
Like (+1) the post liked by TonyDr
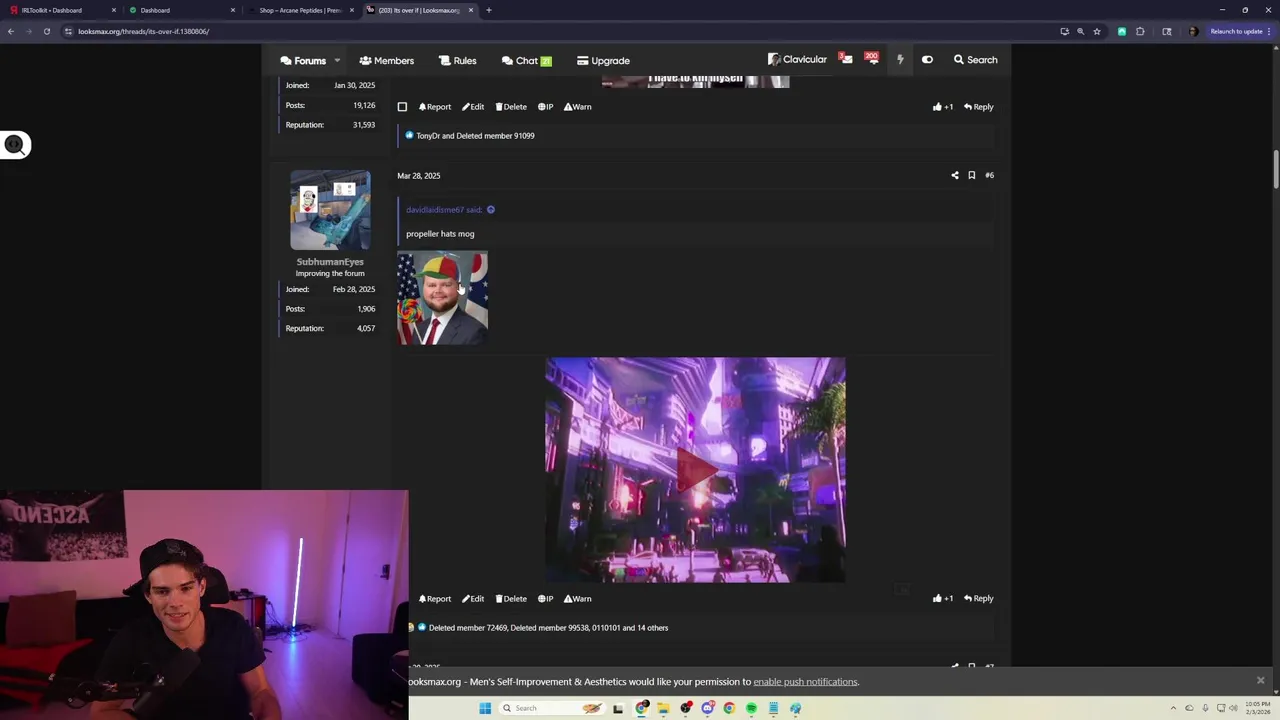943,107
